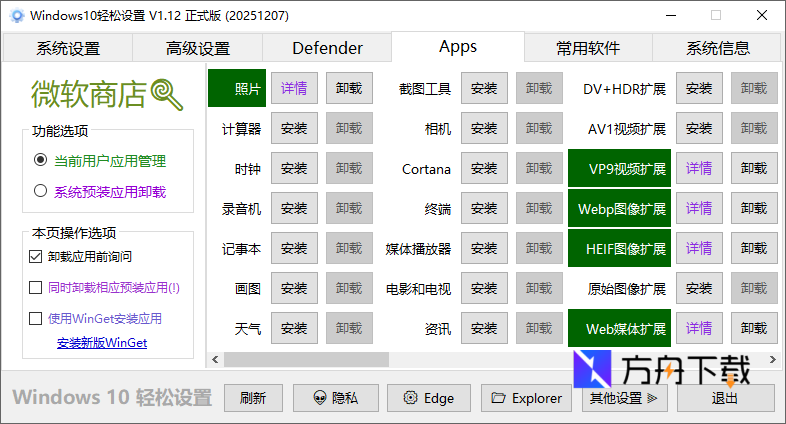Enable 使用WinGet安装应用 checkbox
786x424 pixels.
click(36, 319)
